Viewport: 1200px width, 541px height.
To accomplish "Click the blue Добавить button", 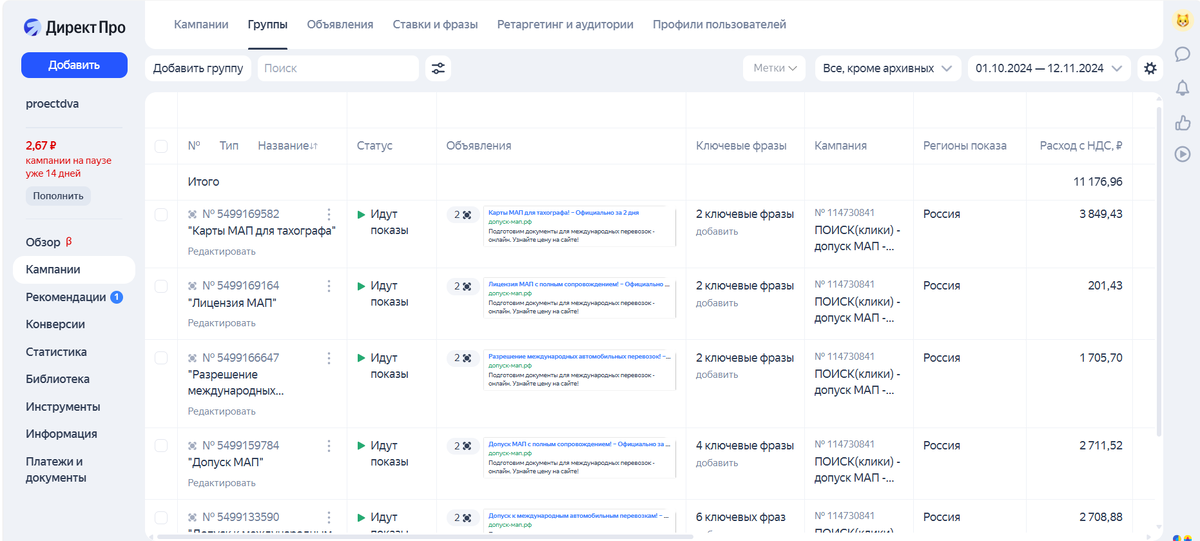I will tap(74, 65).
